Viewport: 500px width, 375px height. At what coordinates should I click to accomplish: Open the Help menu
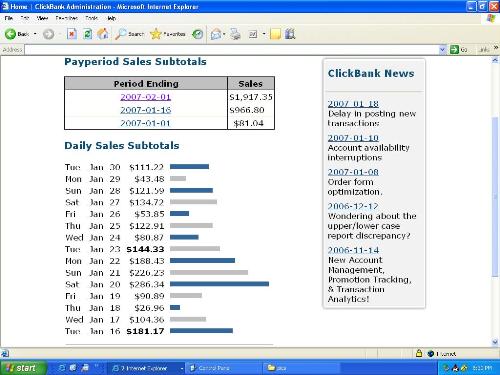point(112,18)
